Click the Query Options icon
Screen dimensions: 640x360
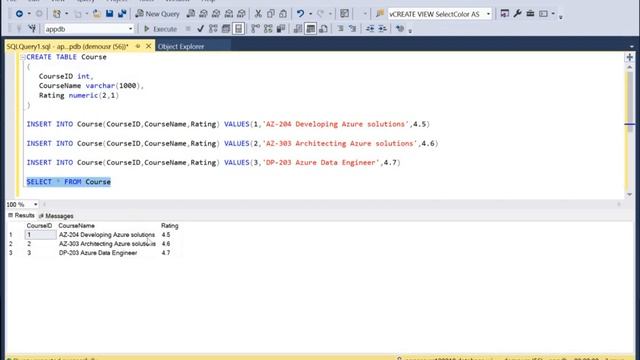click(226, 29)
